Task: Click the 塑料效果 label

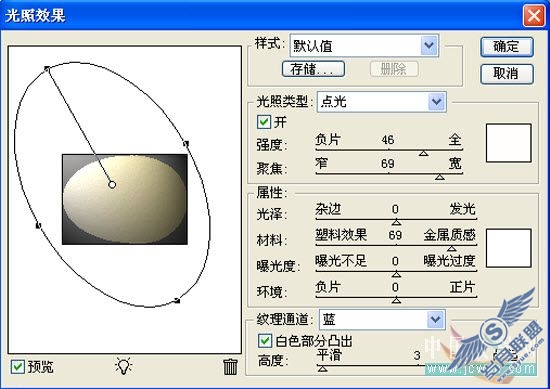Action: pos(341,235)
